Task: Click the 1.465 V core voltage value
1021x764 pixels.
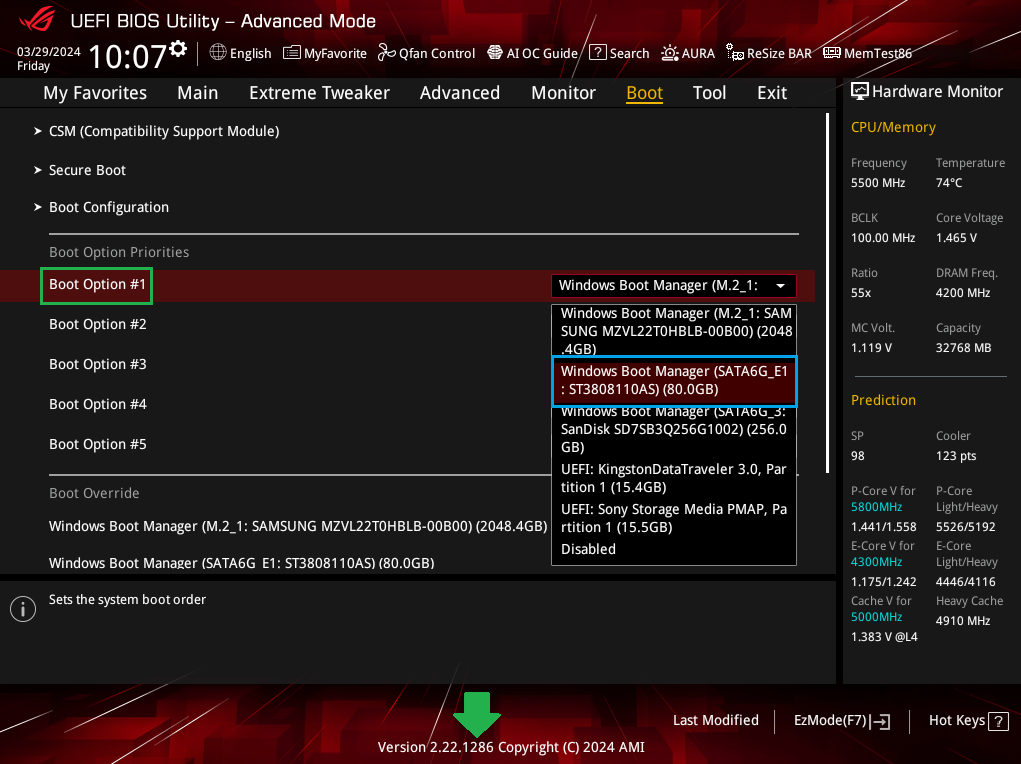Action: [x=956, y=238]
